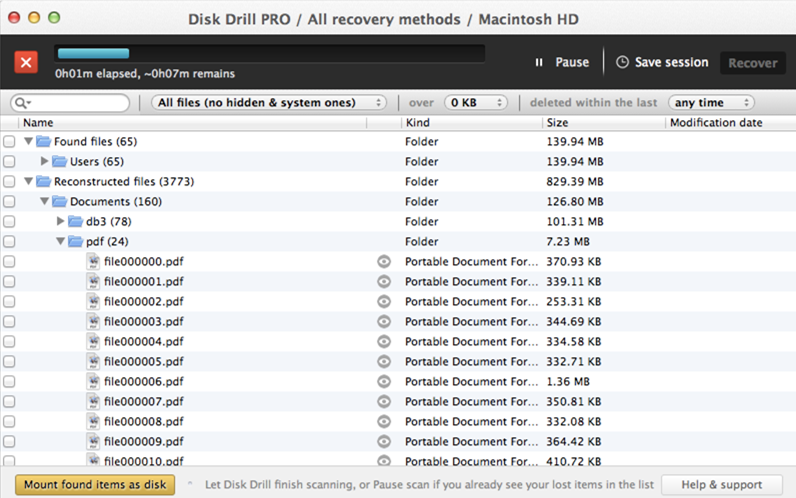
Task: Click the file000000.pdf document icon
Action: click(93, 261)
